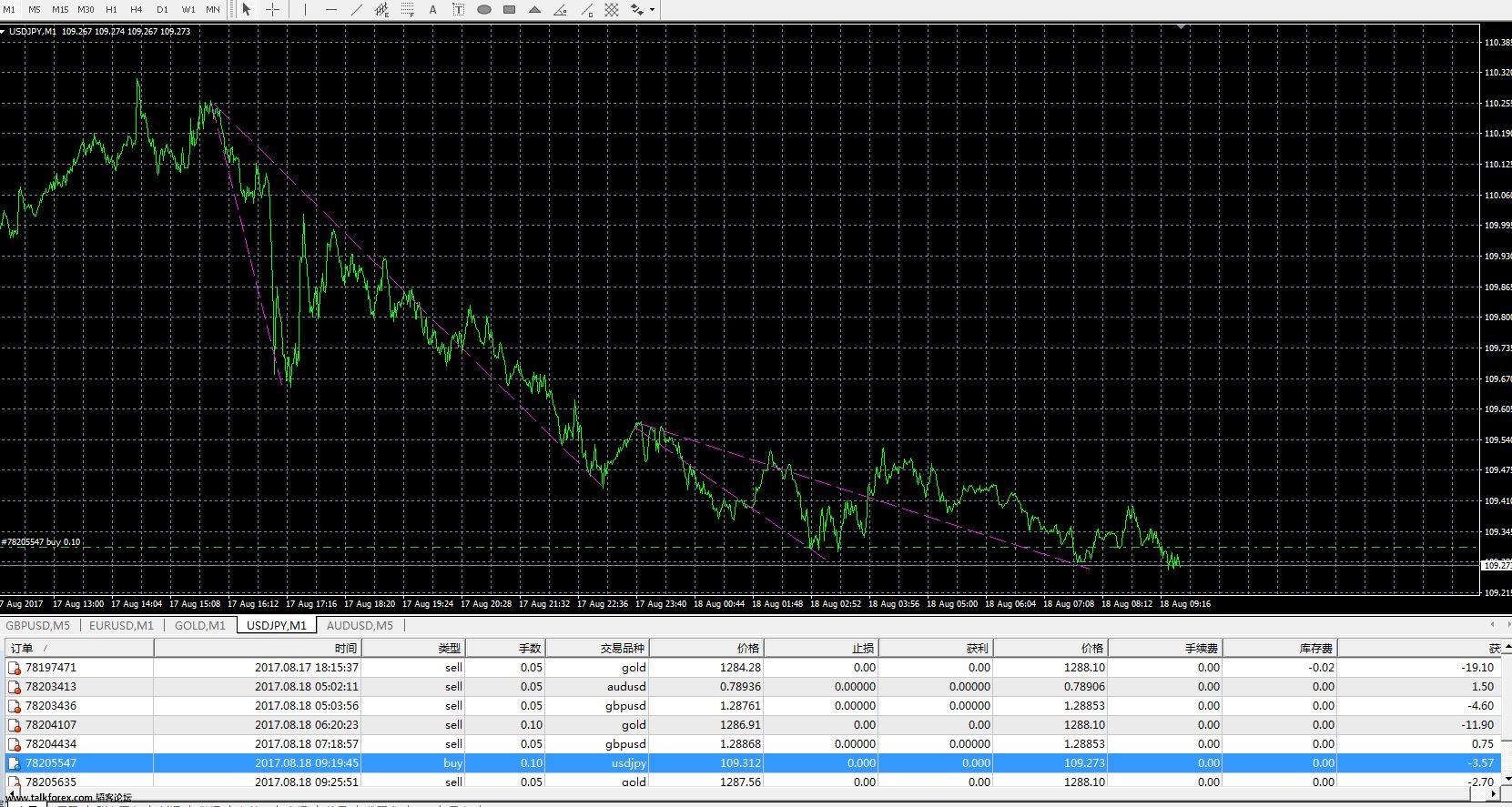Viewport: 1512px width, 807px height.
Task: Select the cursor arrow tool
Action: pos(246,10)
